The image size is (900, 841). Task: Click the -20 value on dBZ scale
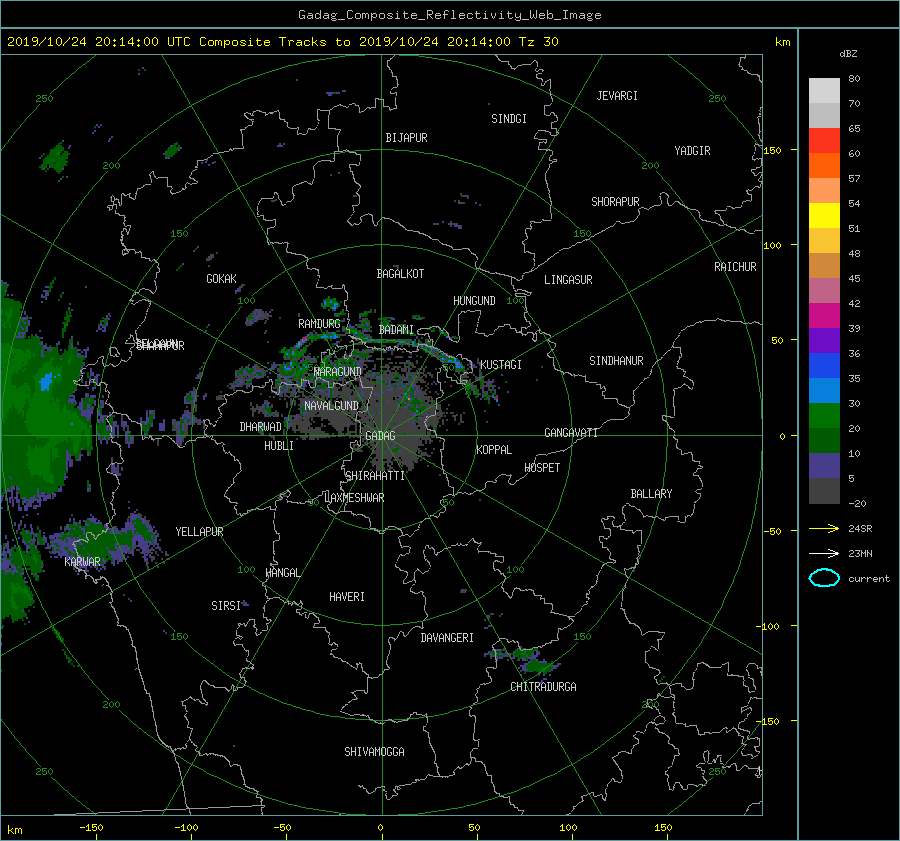857,503
